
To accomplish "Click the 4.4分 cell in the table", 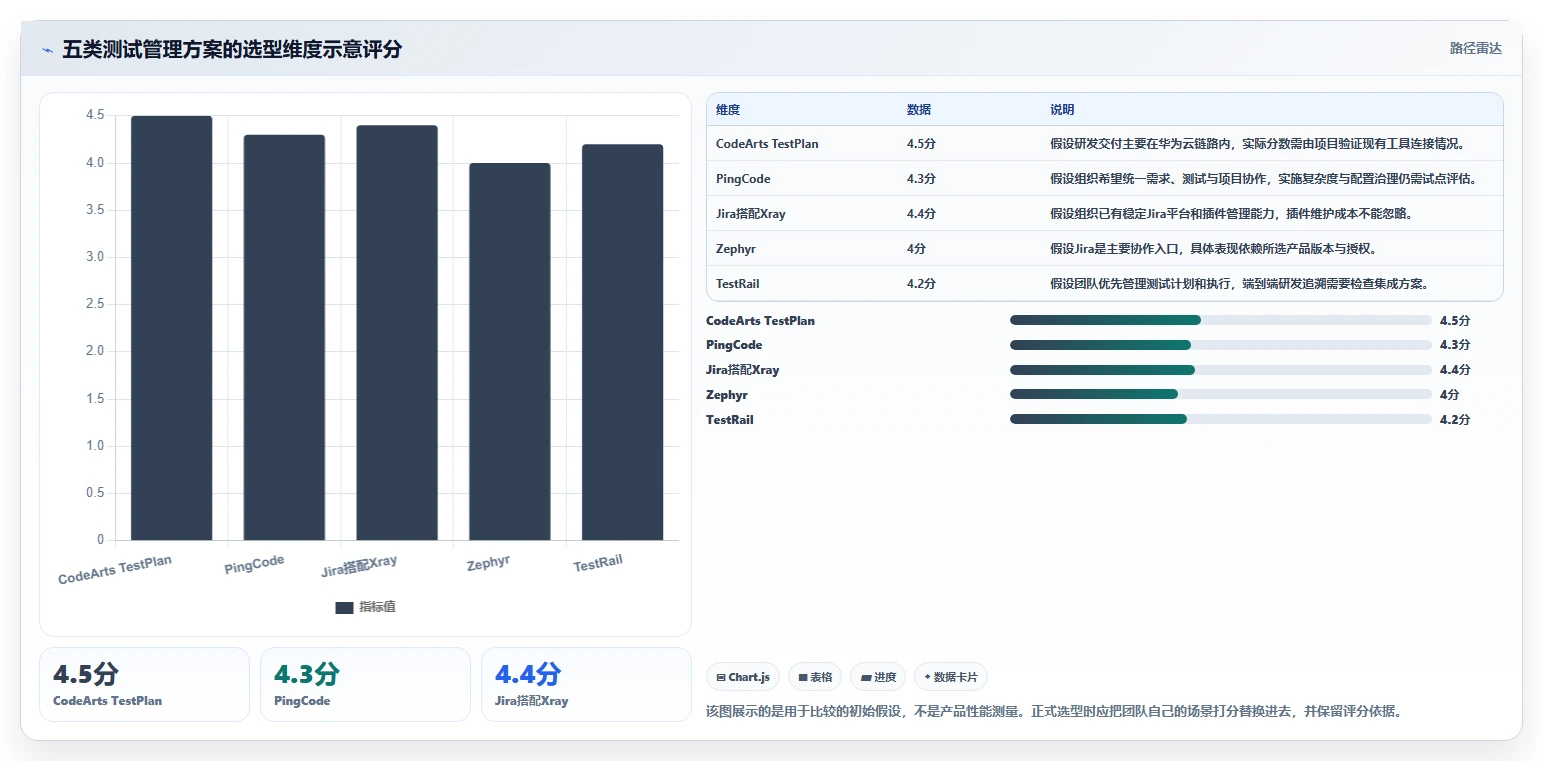I will (x=921, y=214).
